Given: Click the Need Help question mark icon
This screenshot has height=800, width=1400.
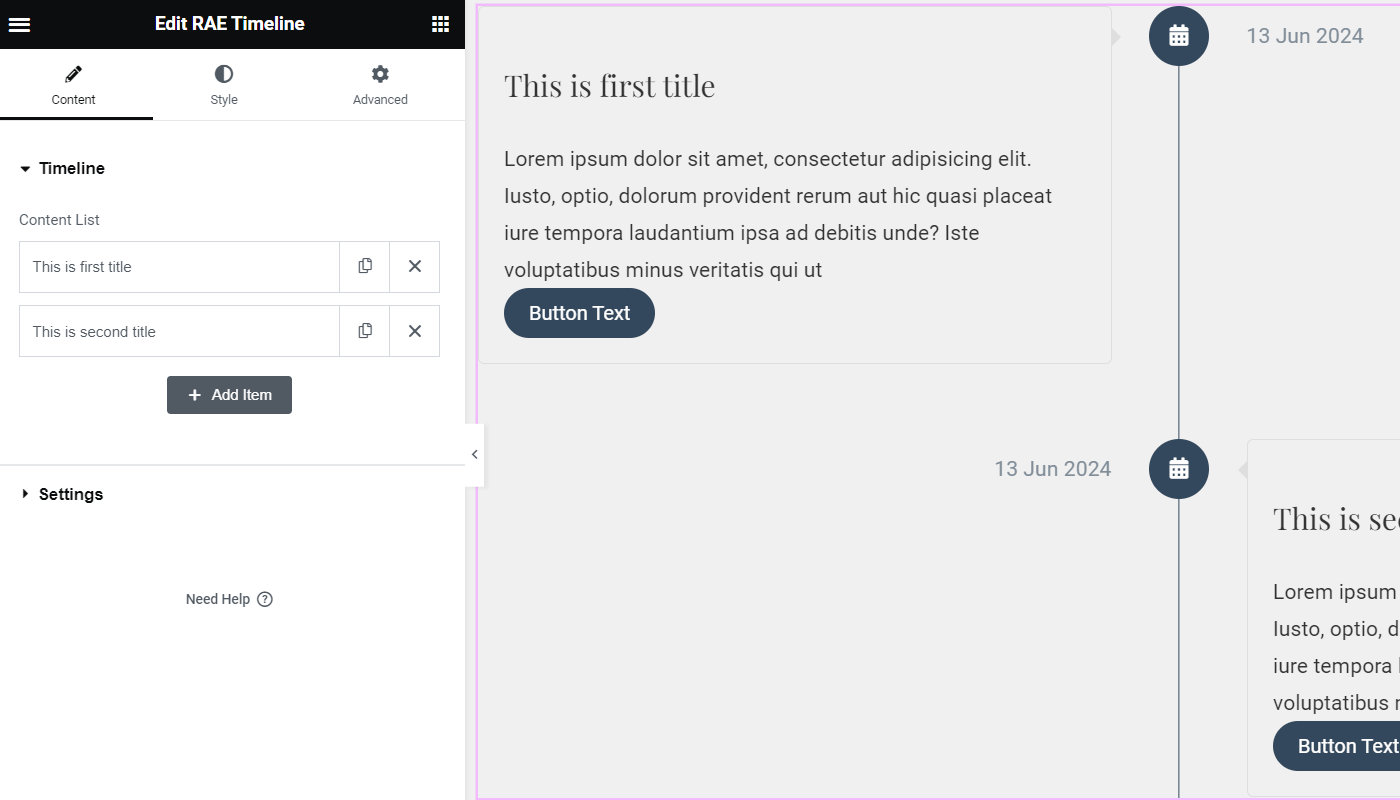Looking at the screenshot, I should [x=265, y=599].
